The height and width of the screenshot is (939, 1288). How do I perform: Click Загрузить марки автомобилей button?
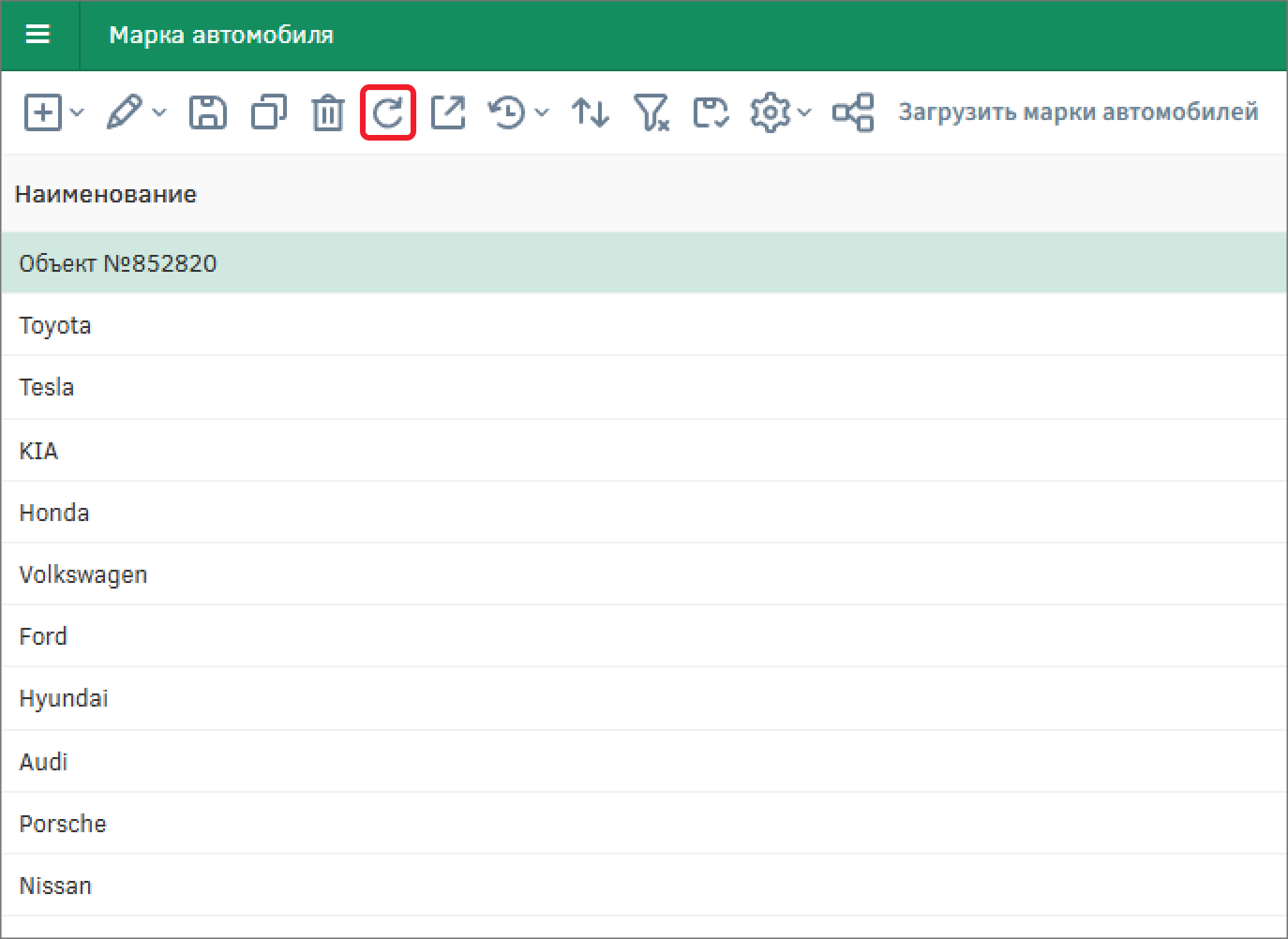[x=1078, y=112]
